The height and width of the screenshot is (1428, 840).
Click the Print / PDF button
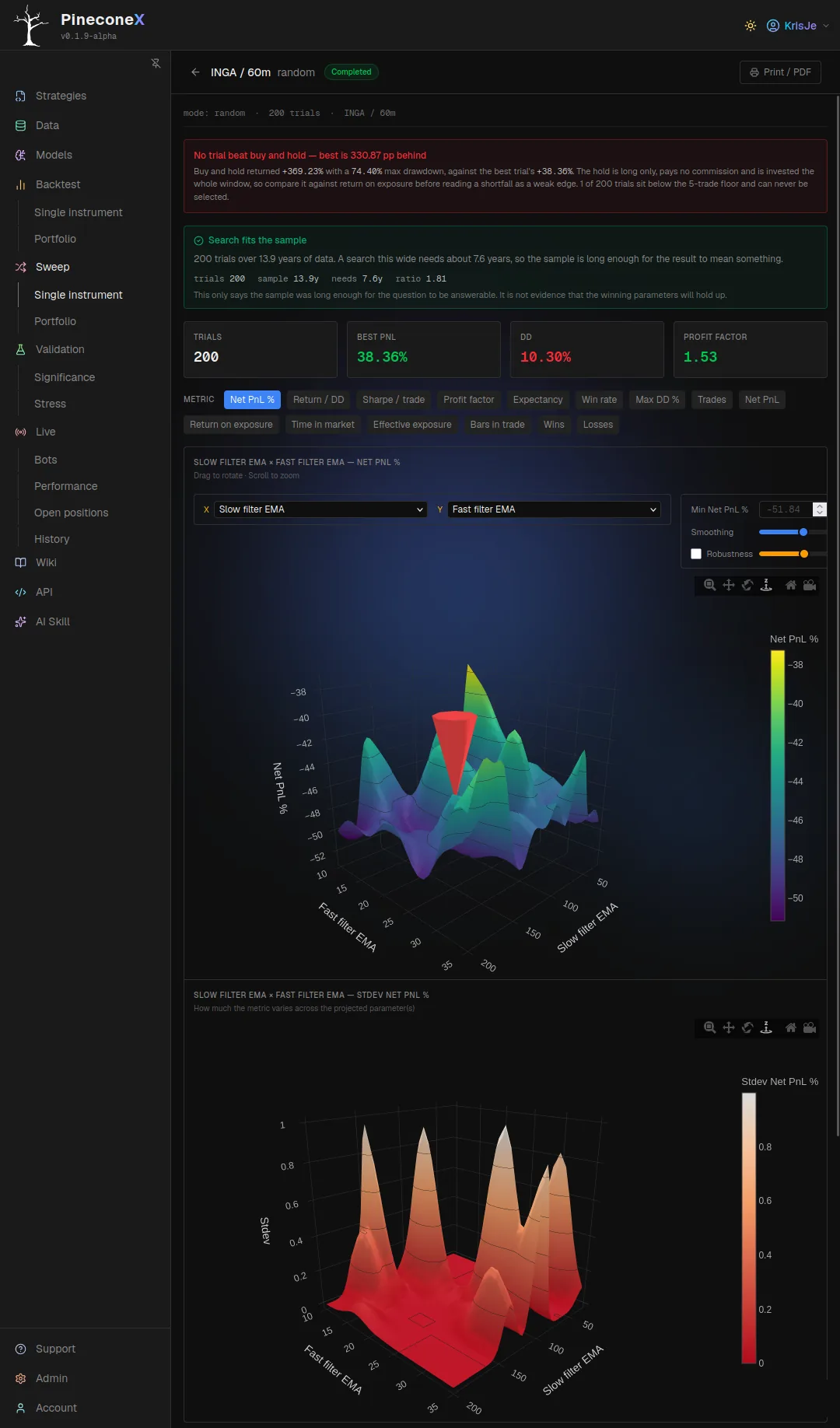780,72
